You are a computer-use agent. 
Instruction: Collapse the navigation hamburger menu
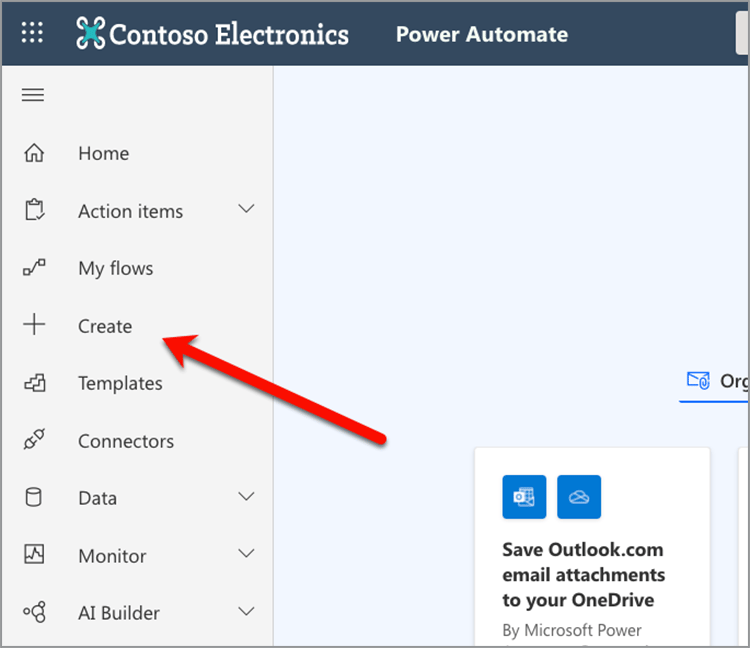pyautogui.click(x=33, y=95)
